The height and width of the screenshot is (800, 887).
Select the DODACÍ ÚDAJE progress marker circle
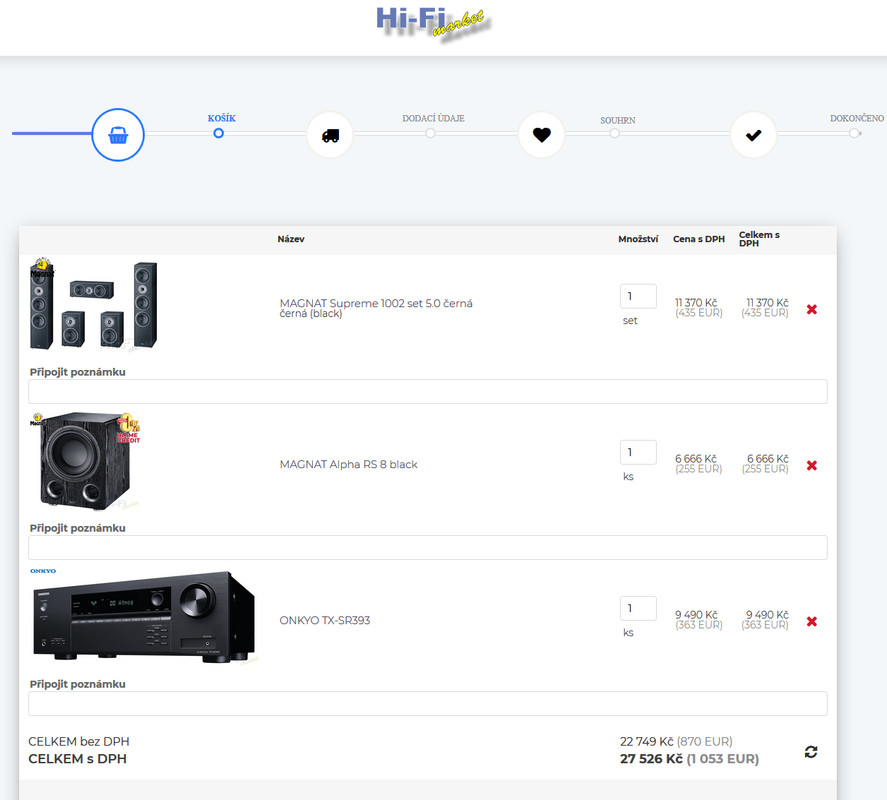[430, 133]
